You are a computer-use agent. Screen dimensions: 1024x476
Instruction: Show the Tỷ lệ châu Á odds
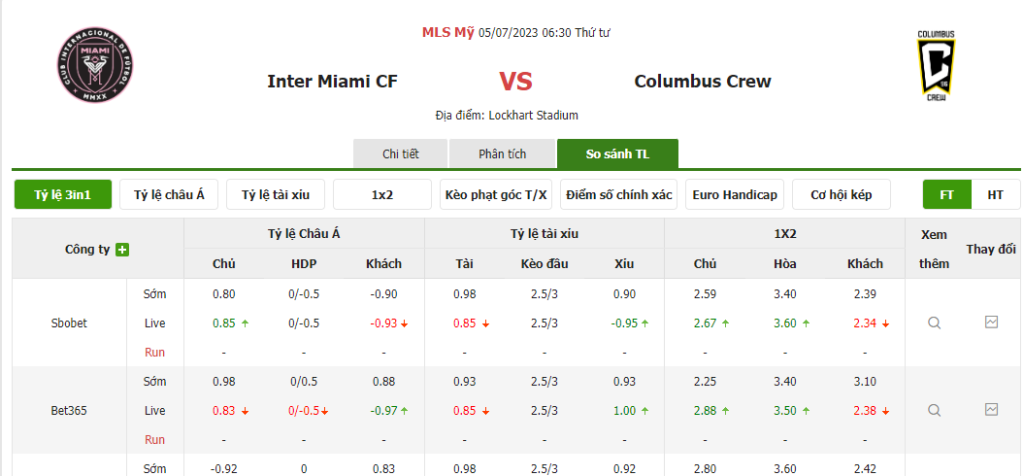169,195
